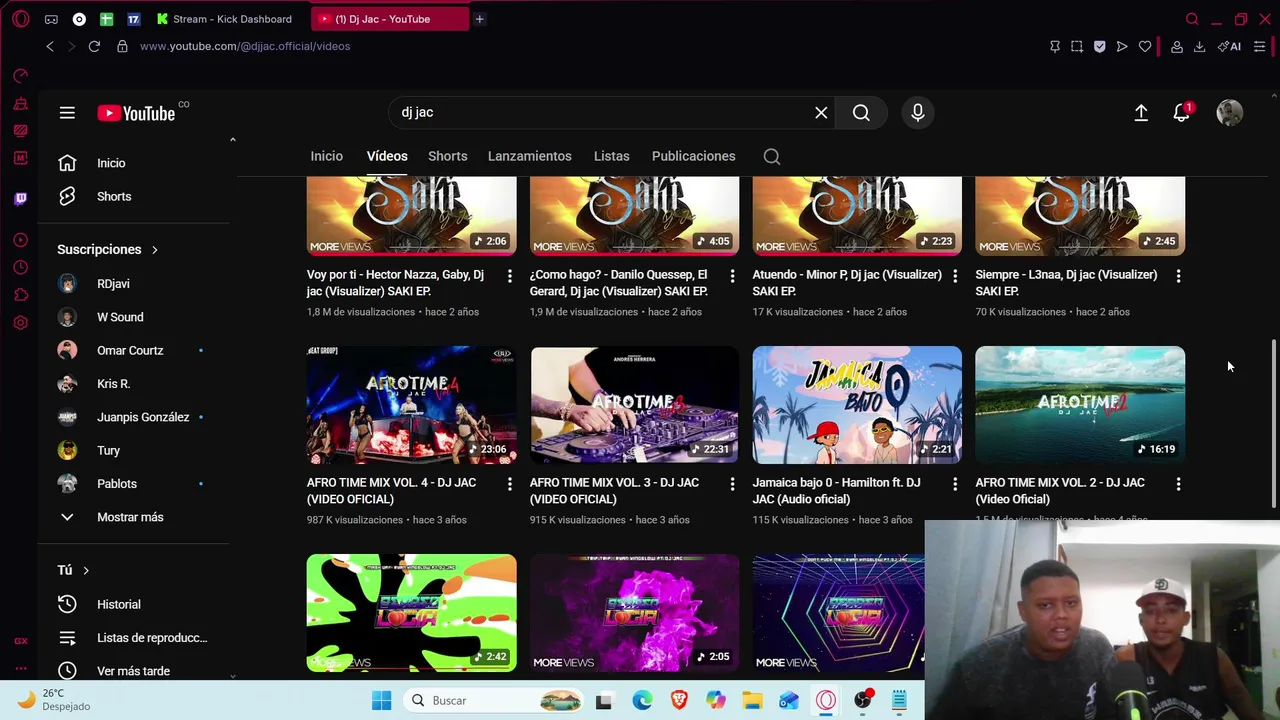Expand the Tú section
Viewport: 1280px width, 720px height.
point(74,570)
